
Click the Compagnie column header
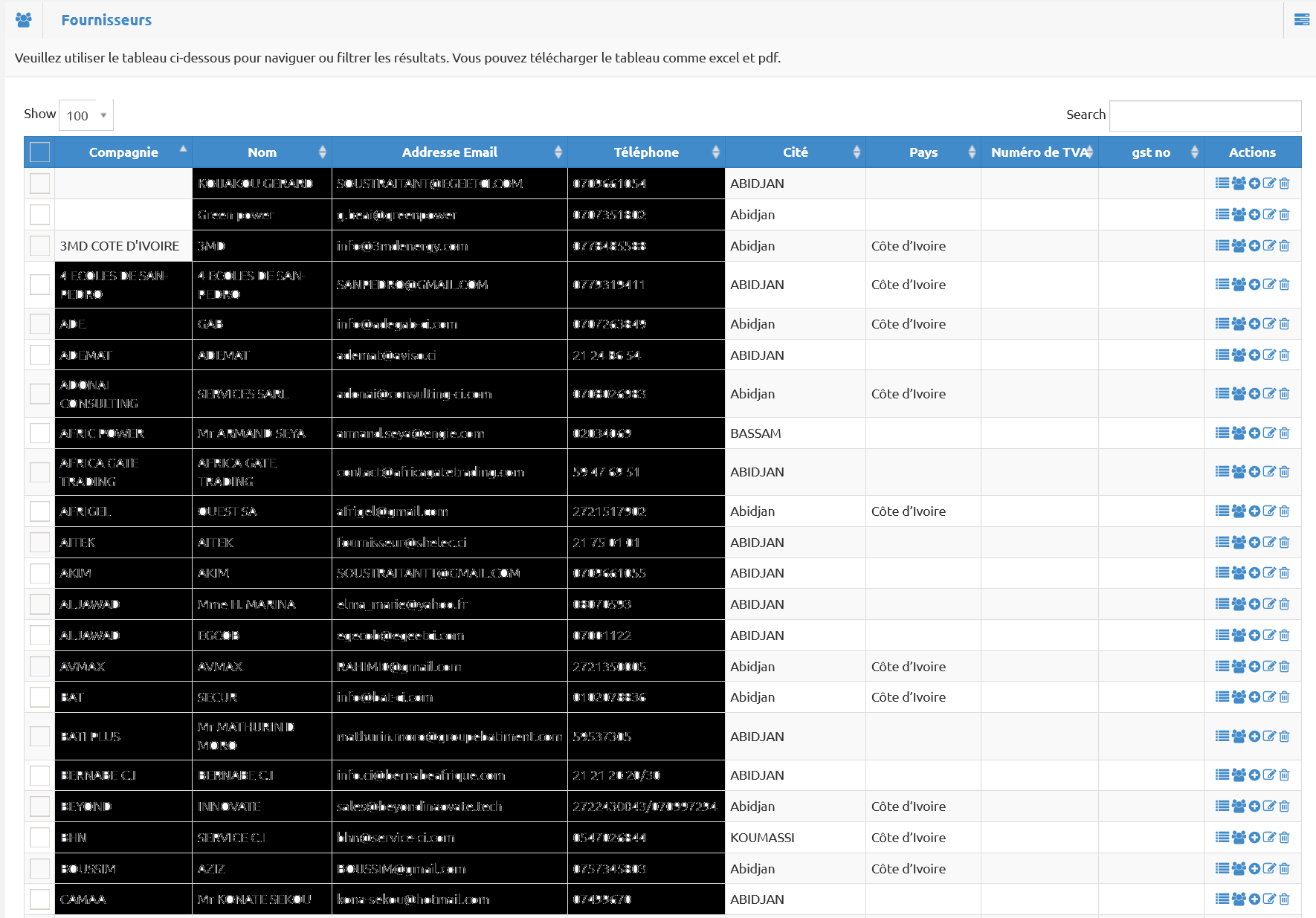(123, 152)
